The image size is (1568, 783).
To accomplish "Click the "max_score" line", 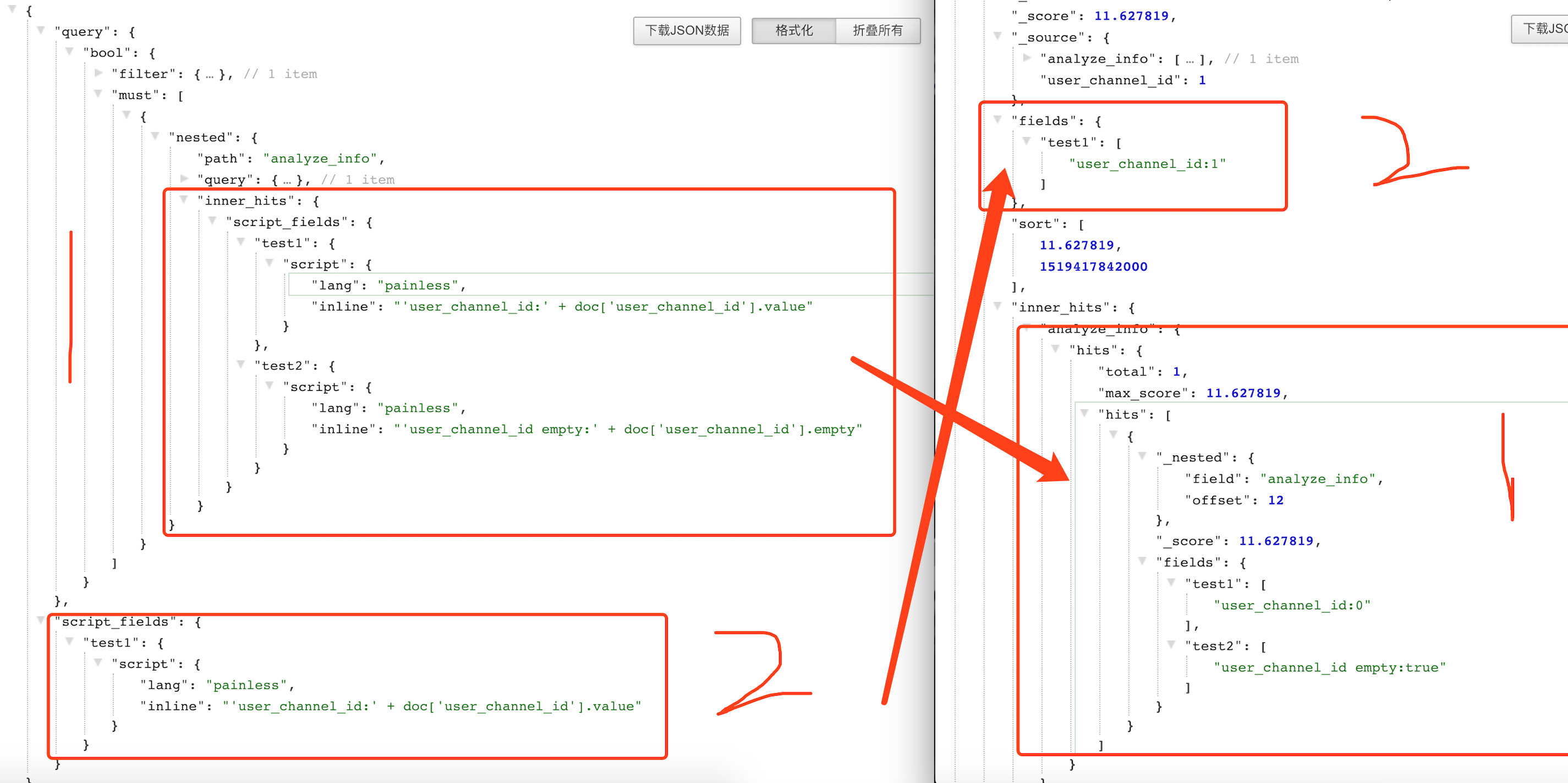I will coord(1192,393).
